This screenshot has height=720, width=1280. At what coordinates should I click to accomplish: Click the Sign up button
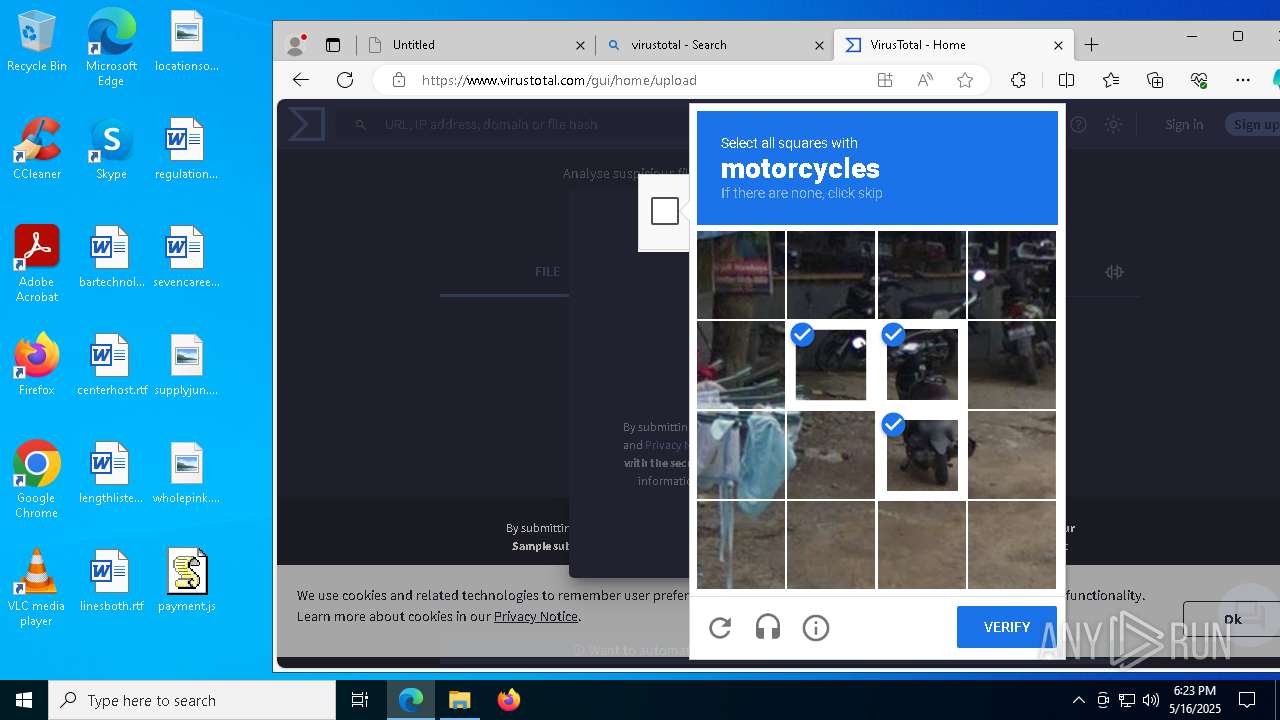point(1254,125)
